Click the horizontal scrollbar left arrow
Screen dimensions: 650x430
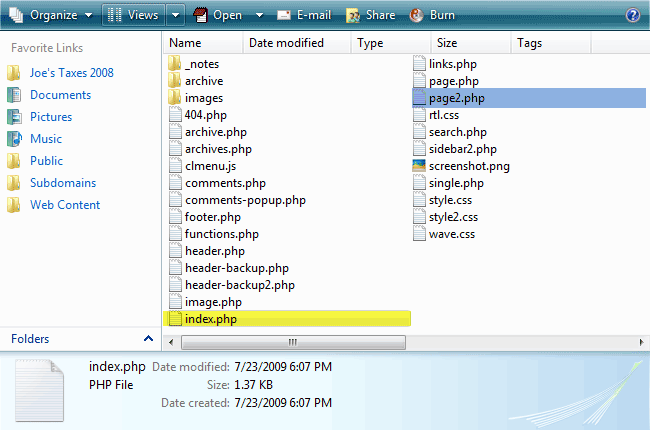click(171, 342)
